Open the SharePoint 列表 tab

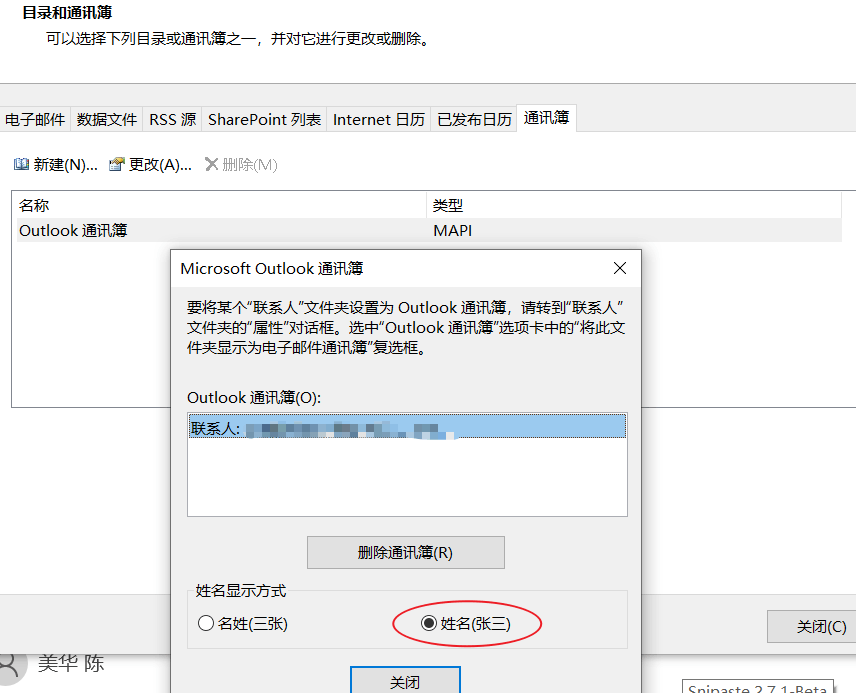264,119
